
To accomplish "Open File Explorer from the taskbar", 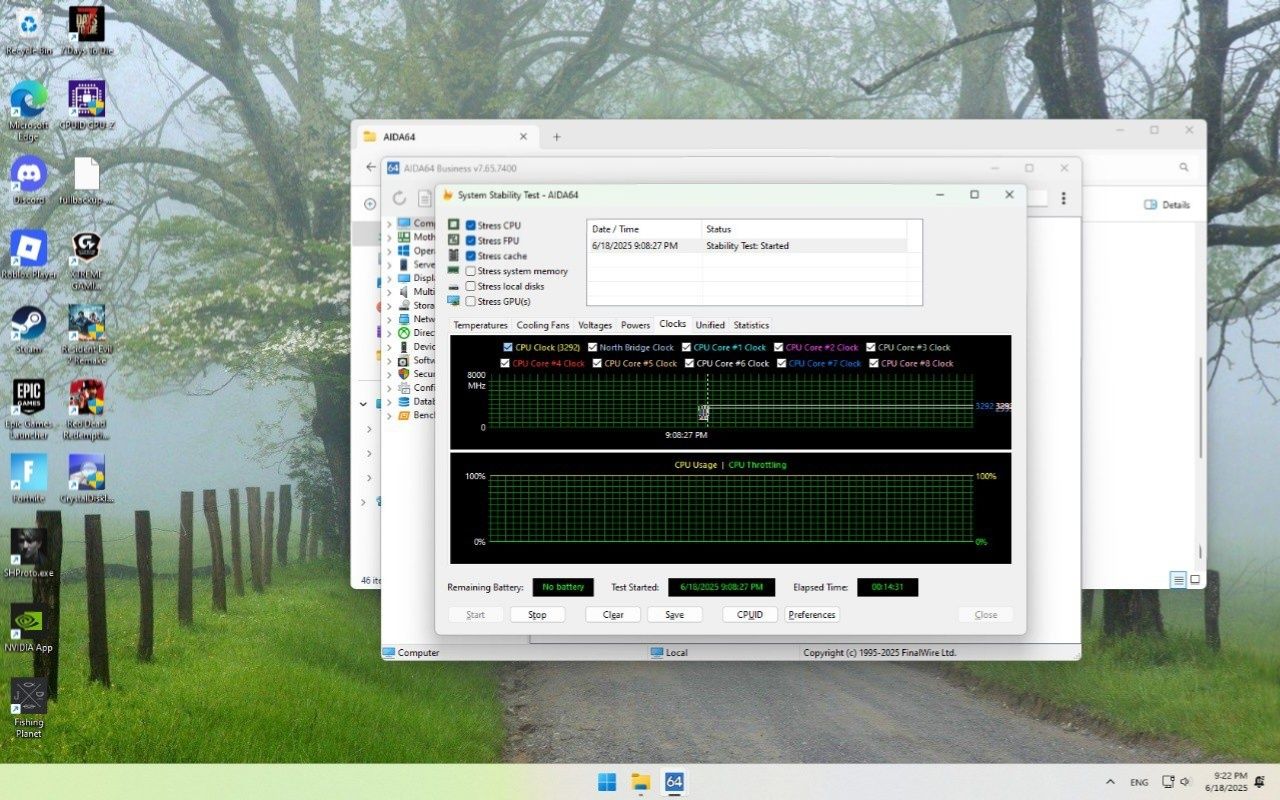I will pyautogui.click(x=641, y=781).
